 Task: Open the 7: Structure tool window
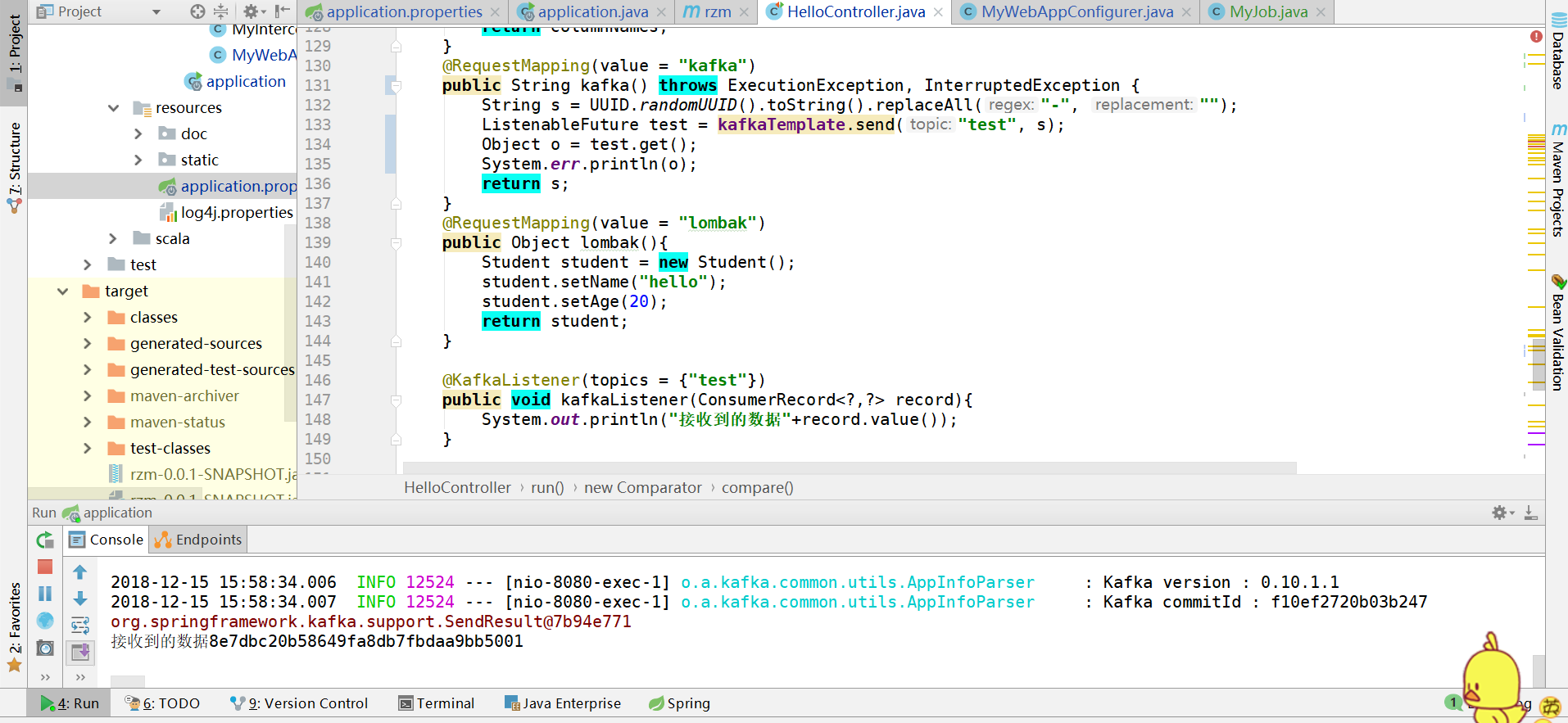[15, 166]
